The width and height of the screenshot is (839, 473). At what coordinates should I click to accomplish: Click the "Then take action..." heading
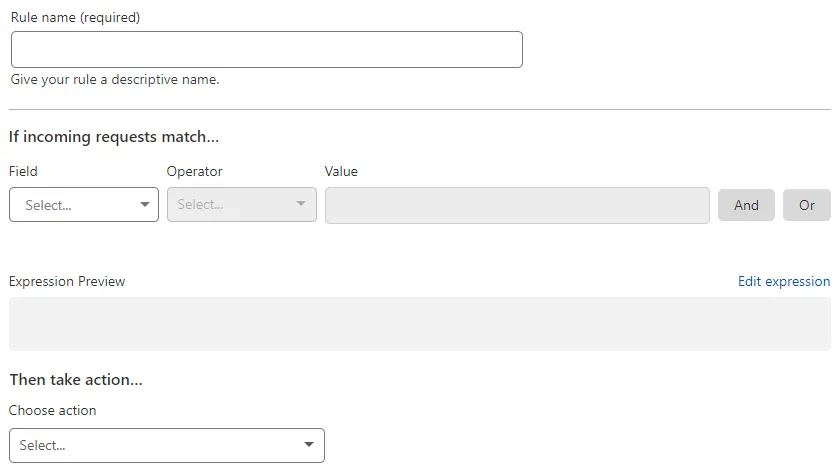point(76,380)
